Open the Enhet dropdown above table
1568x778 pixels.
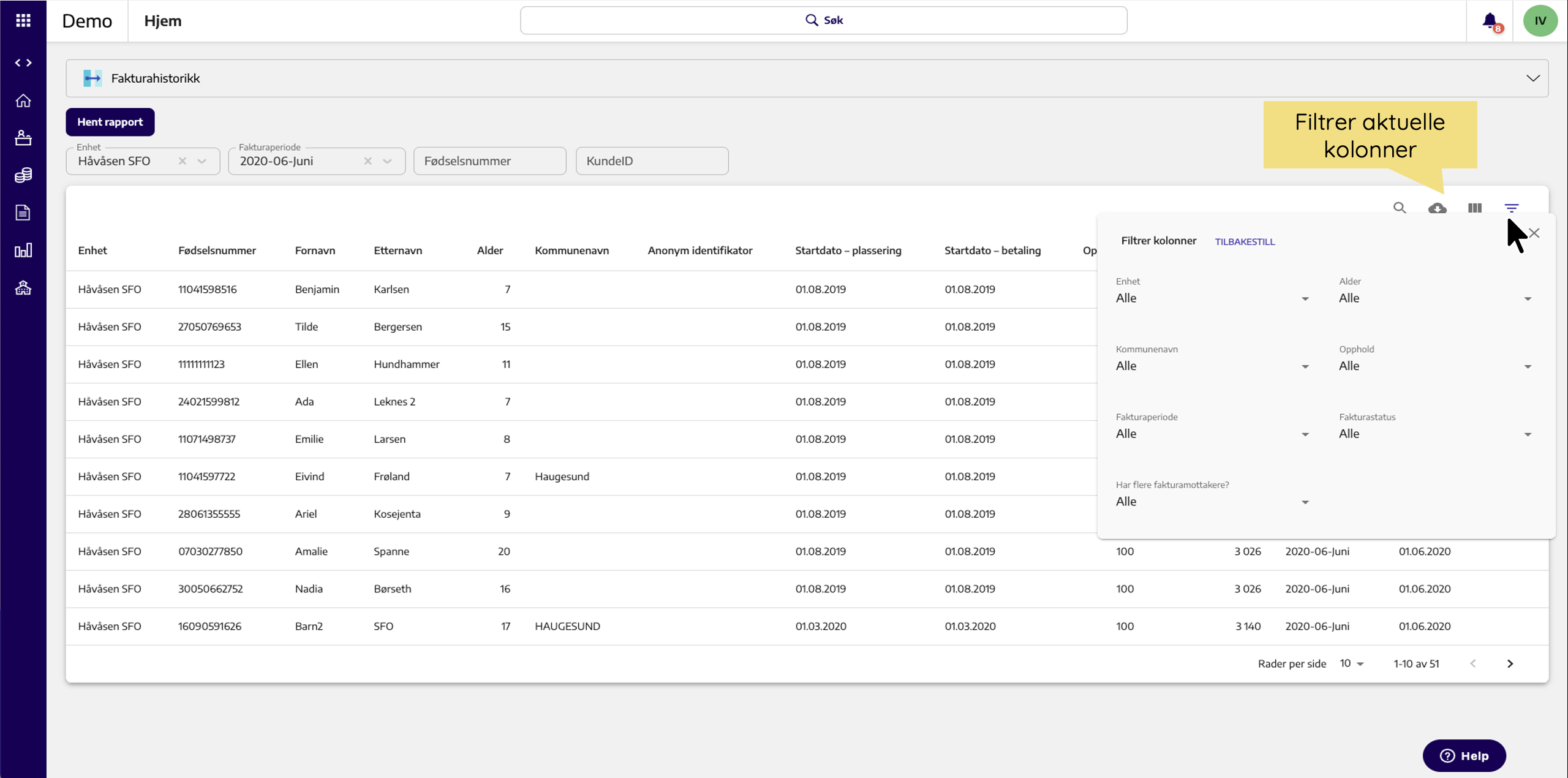tap(202, 161)
